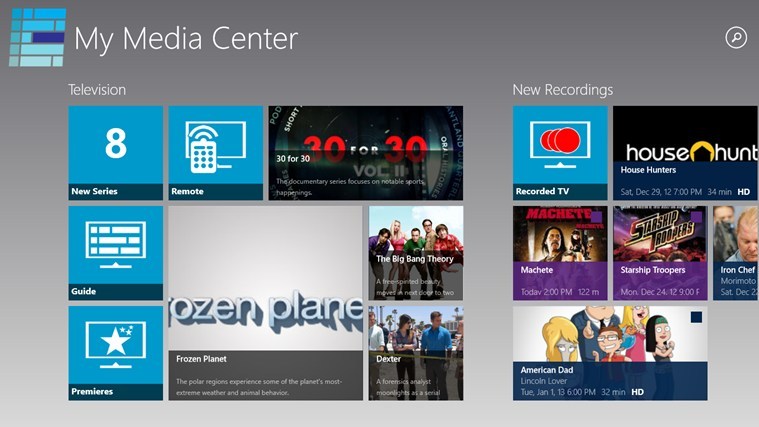
Task: Open the New Series tile
Action: click(115, 153)
